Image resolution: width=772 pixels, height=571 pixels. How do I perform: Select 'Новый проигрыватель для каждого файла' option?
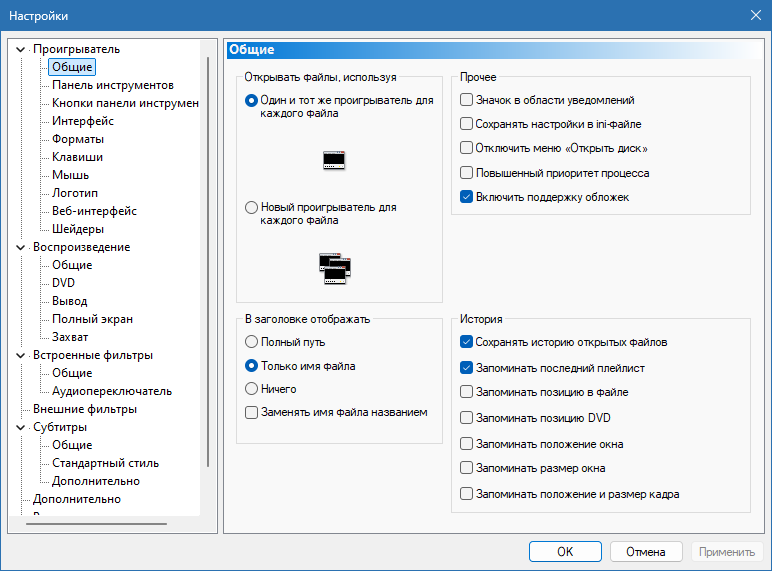coord(251,207)
